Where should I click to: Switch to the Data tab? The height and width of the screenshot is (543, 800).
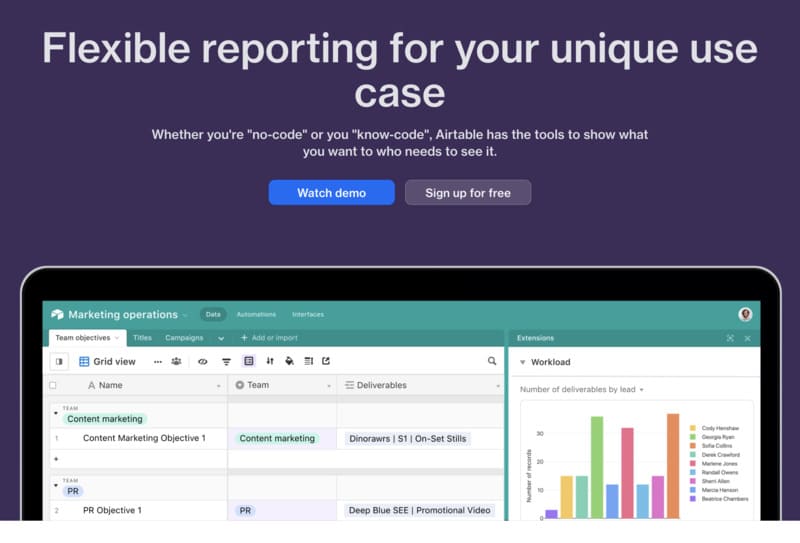tap(213, 314)
